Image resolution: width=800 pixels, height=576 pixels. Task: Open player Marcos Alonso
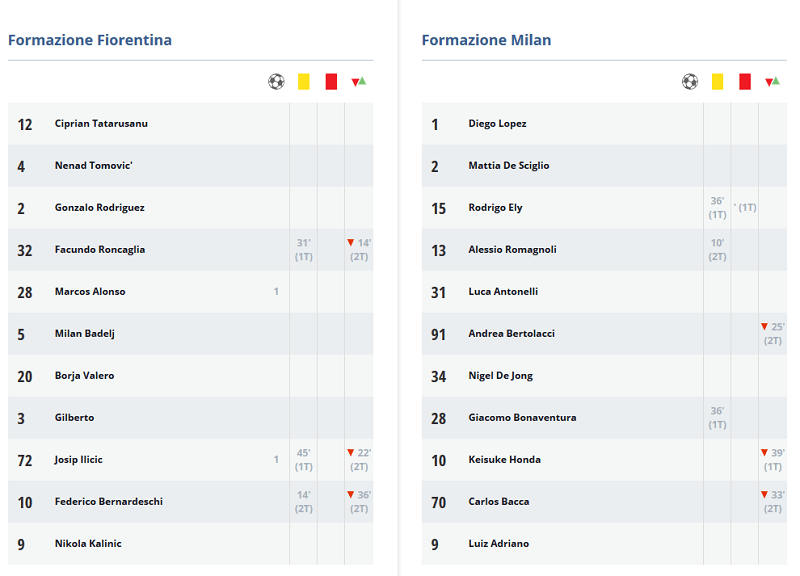coord(90,291)
